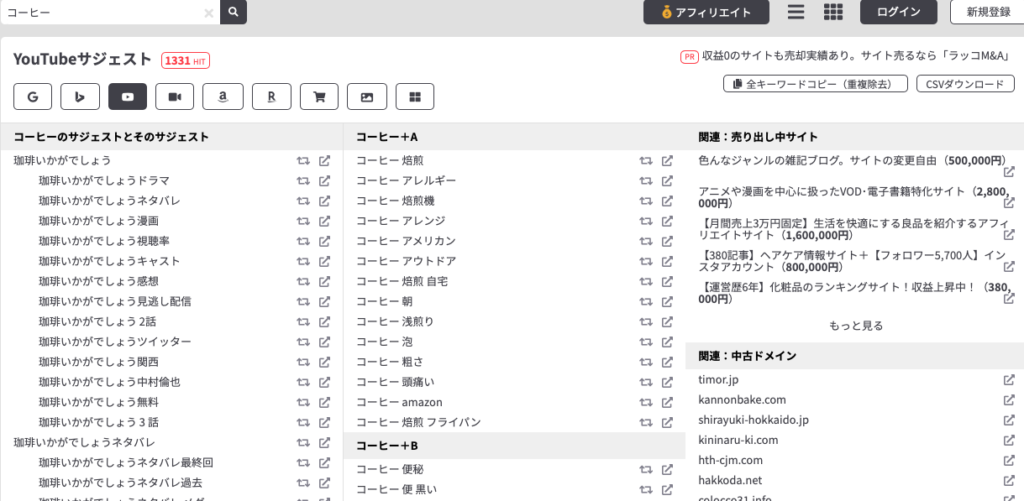
Task: Open the 色んなジャンルの雑記ブログ site listing
Action: [x=852, y=161]
